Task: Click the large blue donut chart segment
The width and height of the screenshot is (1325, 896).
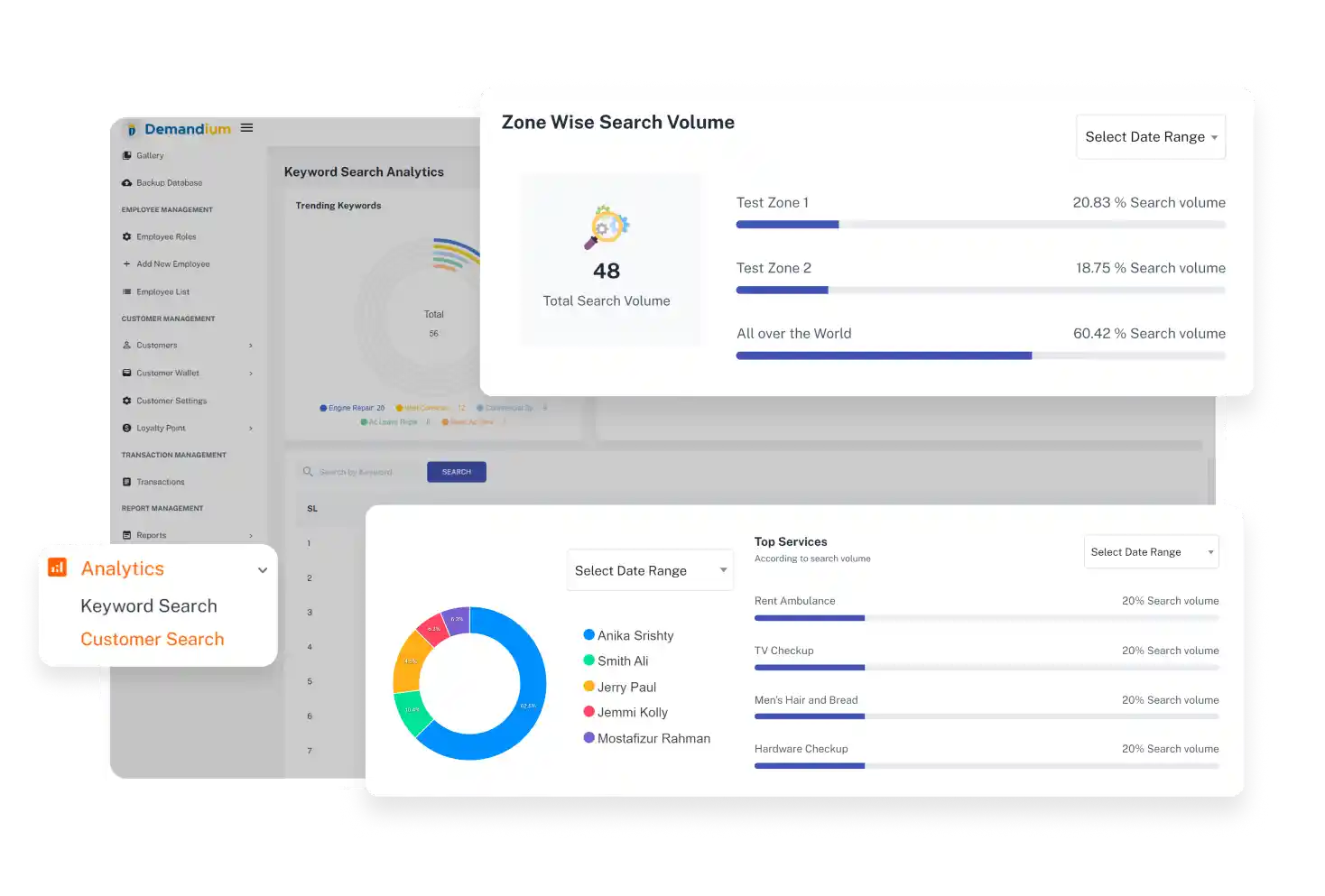Action: (x=528, y=704)
